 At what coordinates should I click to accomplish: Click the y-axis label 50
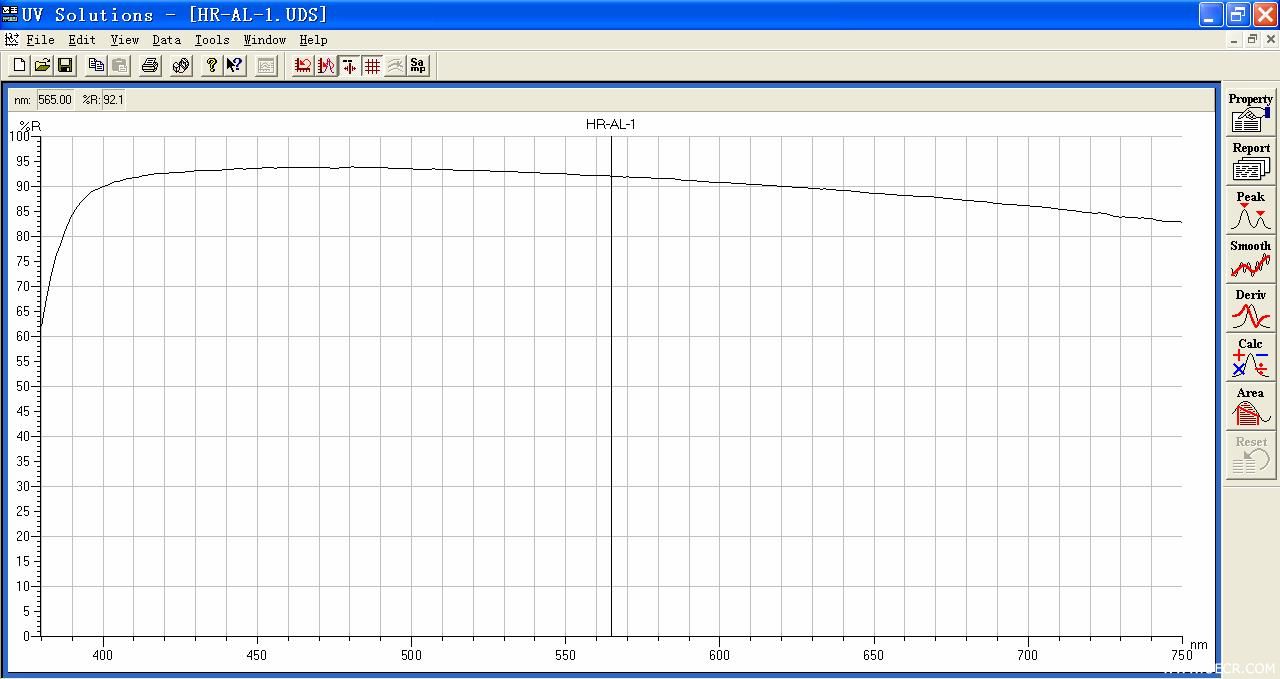pos(23,386)
